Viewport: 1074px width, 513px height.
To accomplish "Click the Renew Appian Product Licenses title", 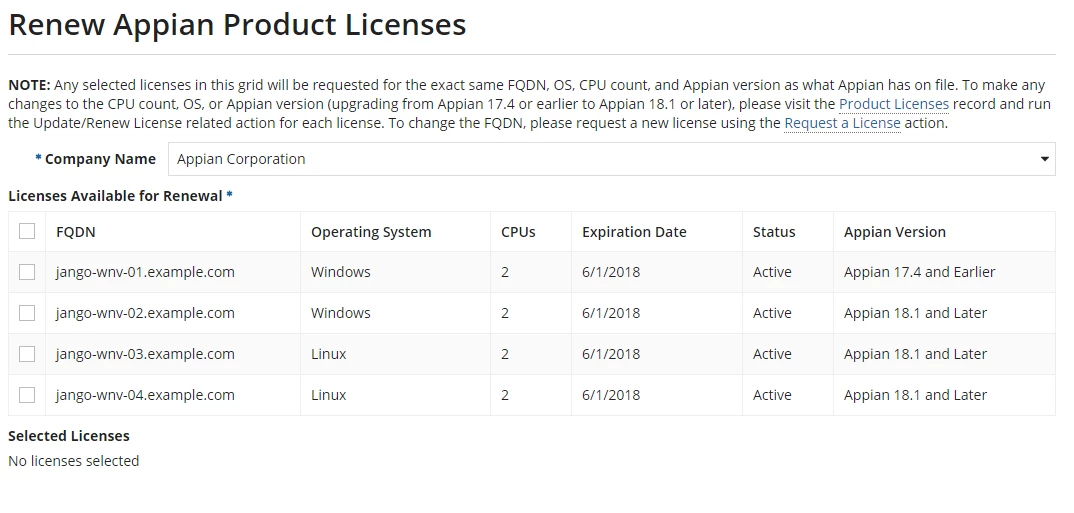I will [x=237, y=25].
